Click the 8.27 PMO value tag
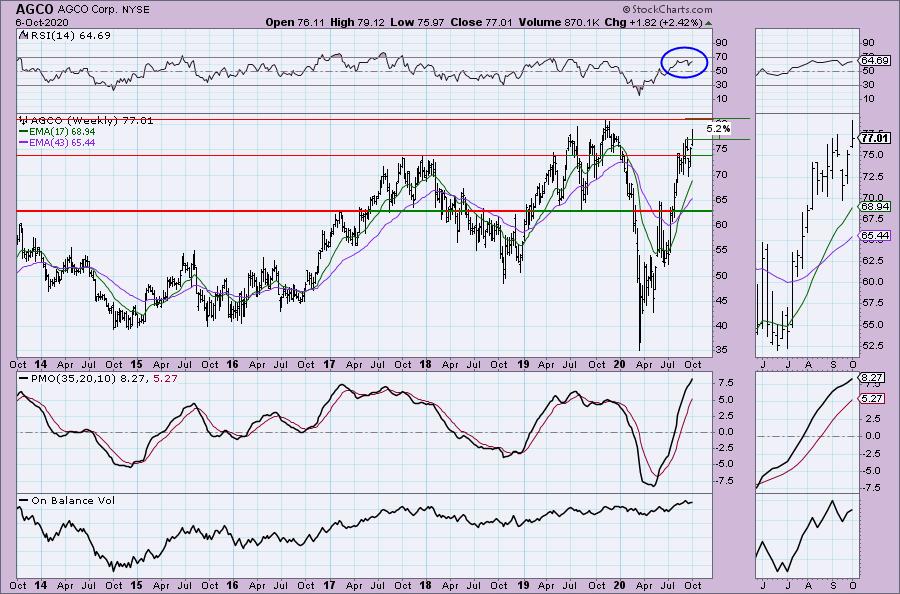 click(872, 378)
